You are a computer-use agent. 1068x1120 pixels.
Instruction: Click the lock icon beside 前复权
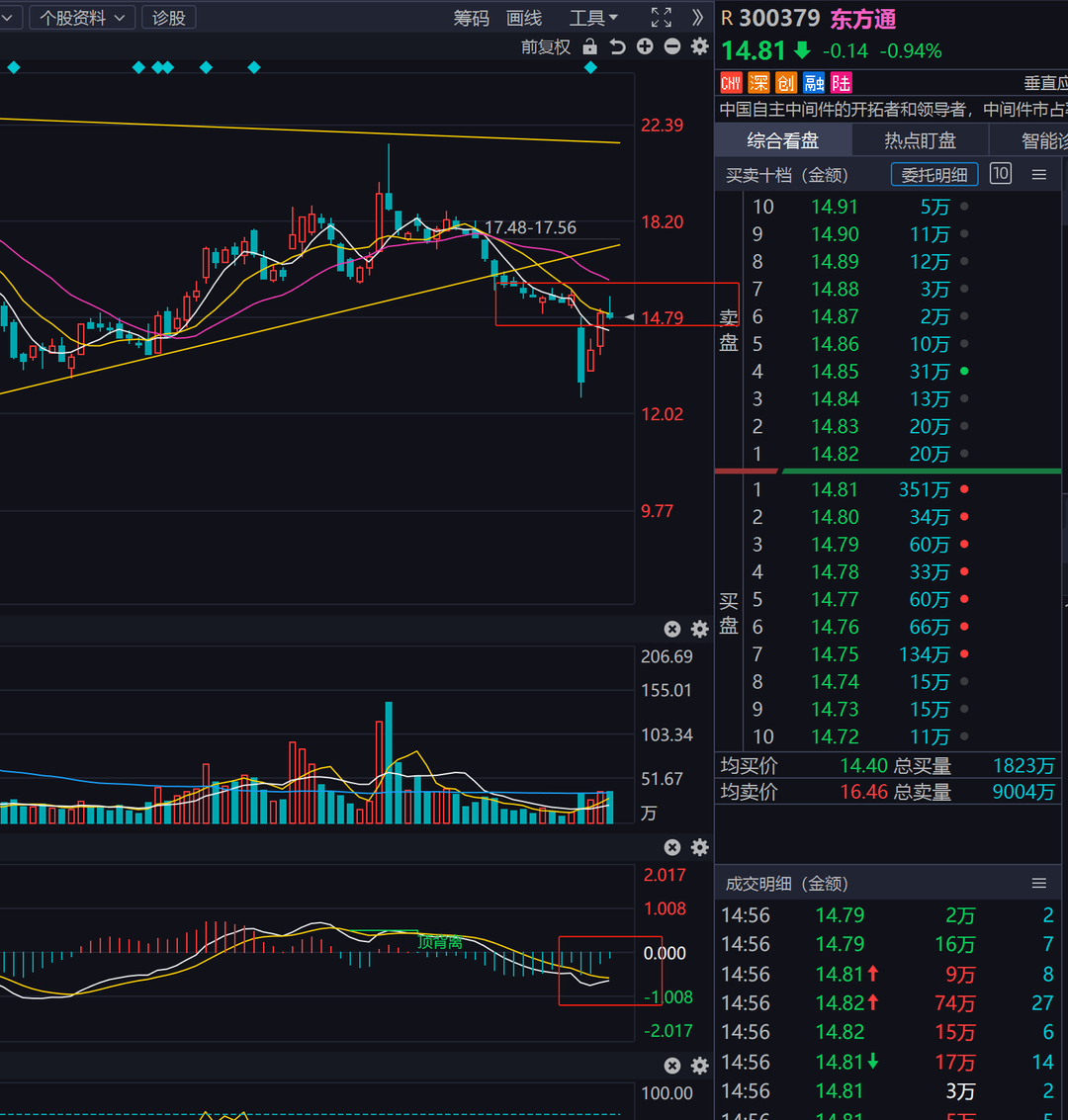coord(590,46)
